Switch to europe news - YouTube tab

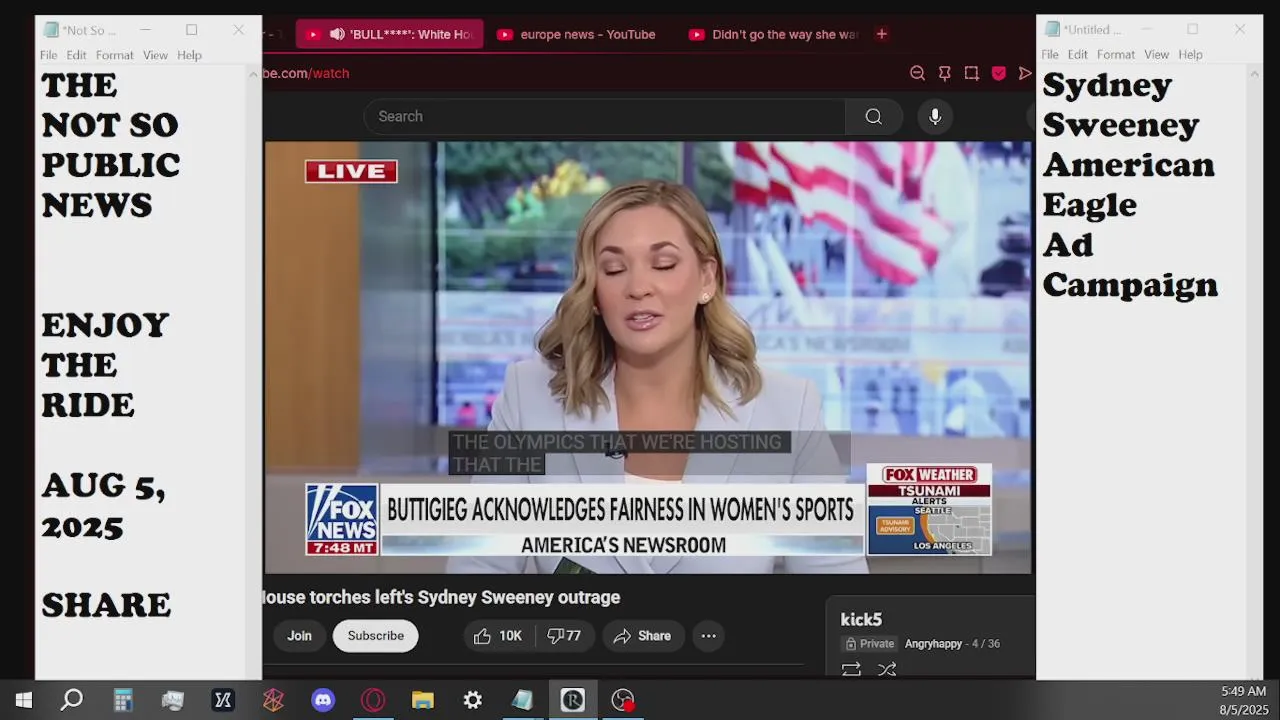point(577,34)
